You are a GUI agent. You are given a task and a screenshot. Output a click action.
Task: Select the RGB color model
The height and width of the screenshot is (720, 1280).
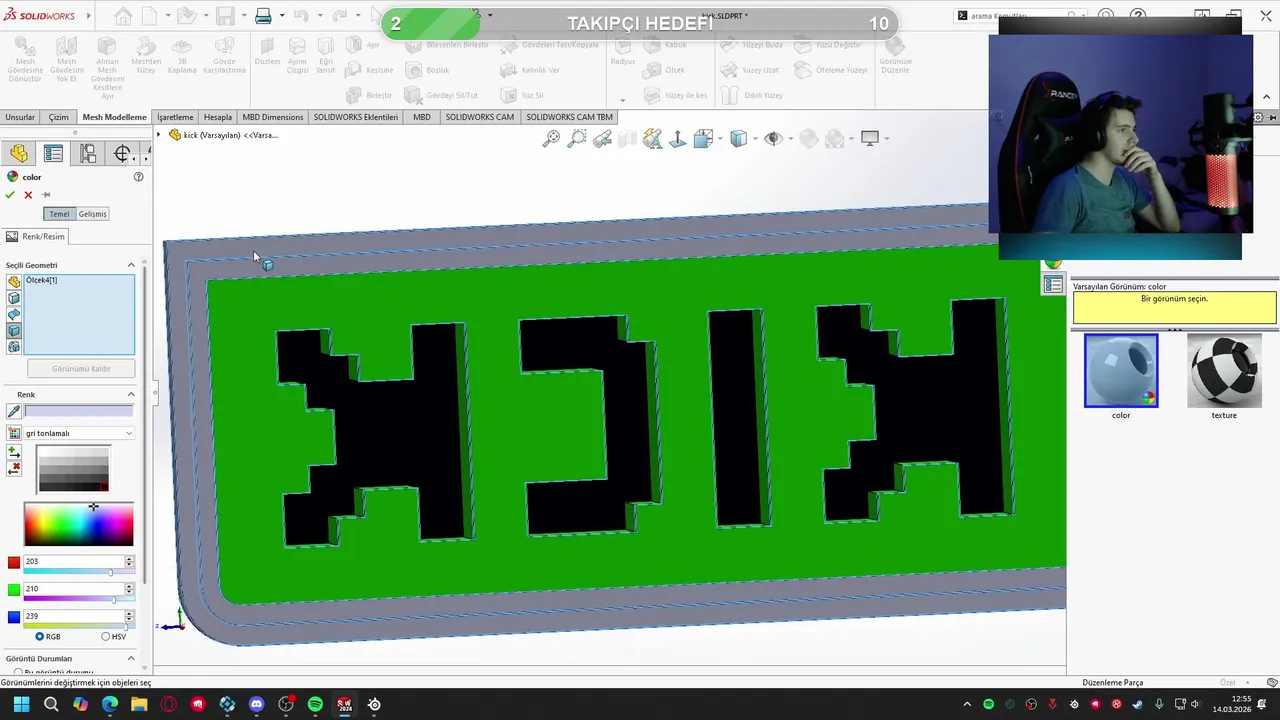point(40,636)
